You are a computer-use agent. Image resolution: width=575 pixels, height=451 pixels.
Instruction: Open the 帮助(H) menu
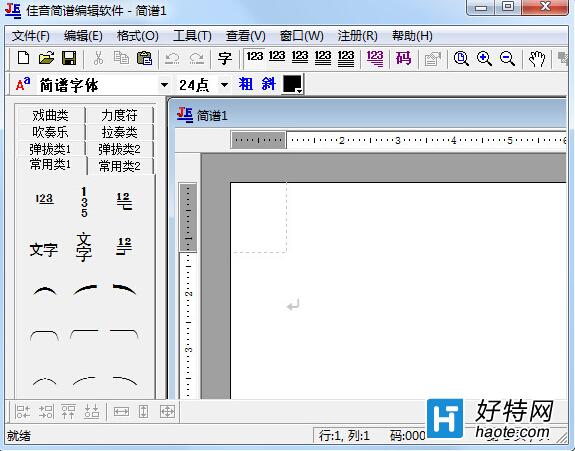412,36
